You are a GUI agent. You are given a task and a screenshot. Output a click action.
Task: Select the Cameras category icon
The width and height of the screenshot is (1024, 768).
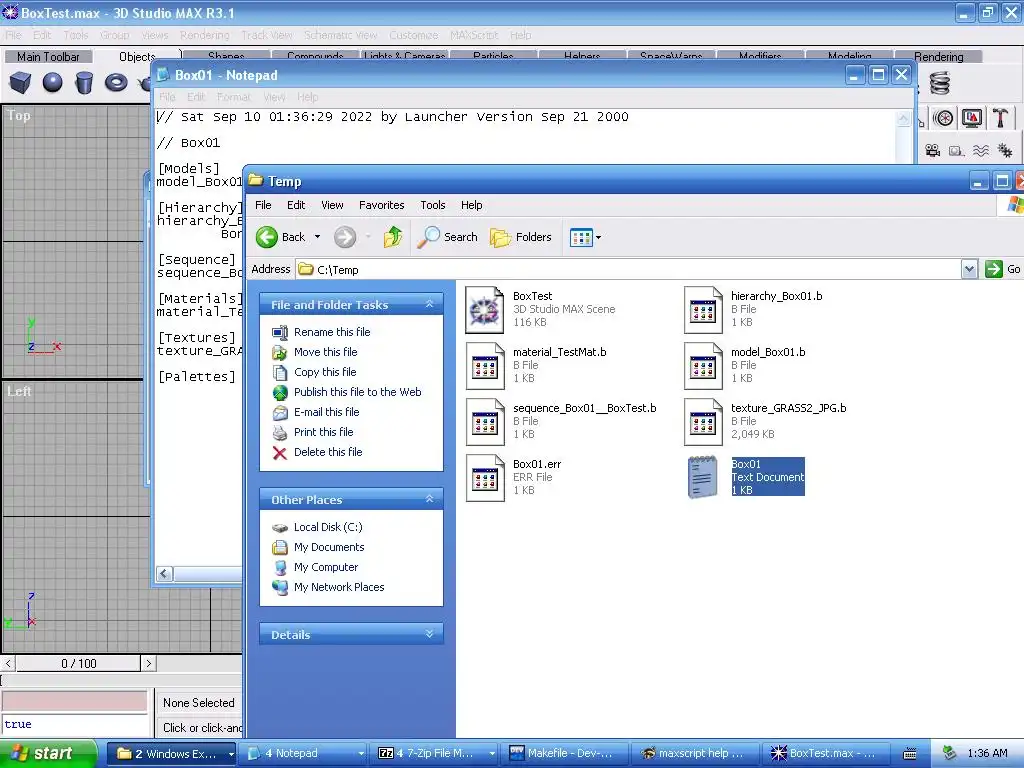(933, 151)
